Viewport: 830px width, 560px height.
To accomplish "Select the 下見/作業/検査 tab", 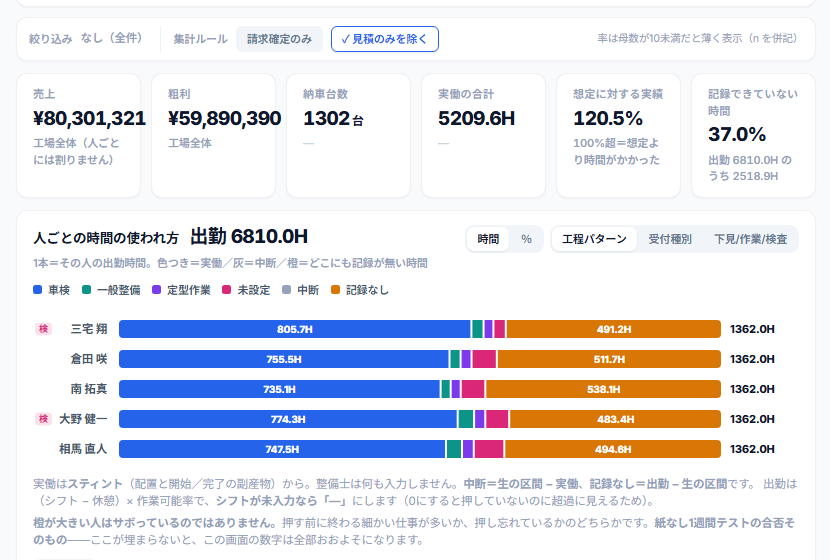I will (751, 239).
